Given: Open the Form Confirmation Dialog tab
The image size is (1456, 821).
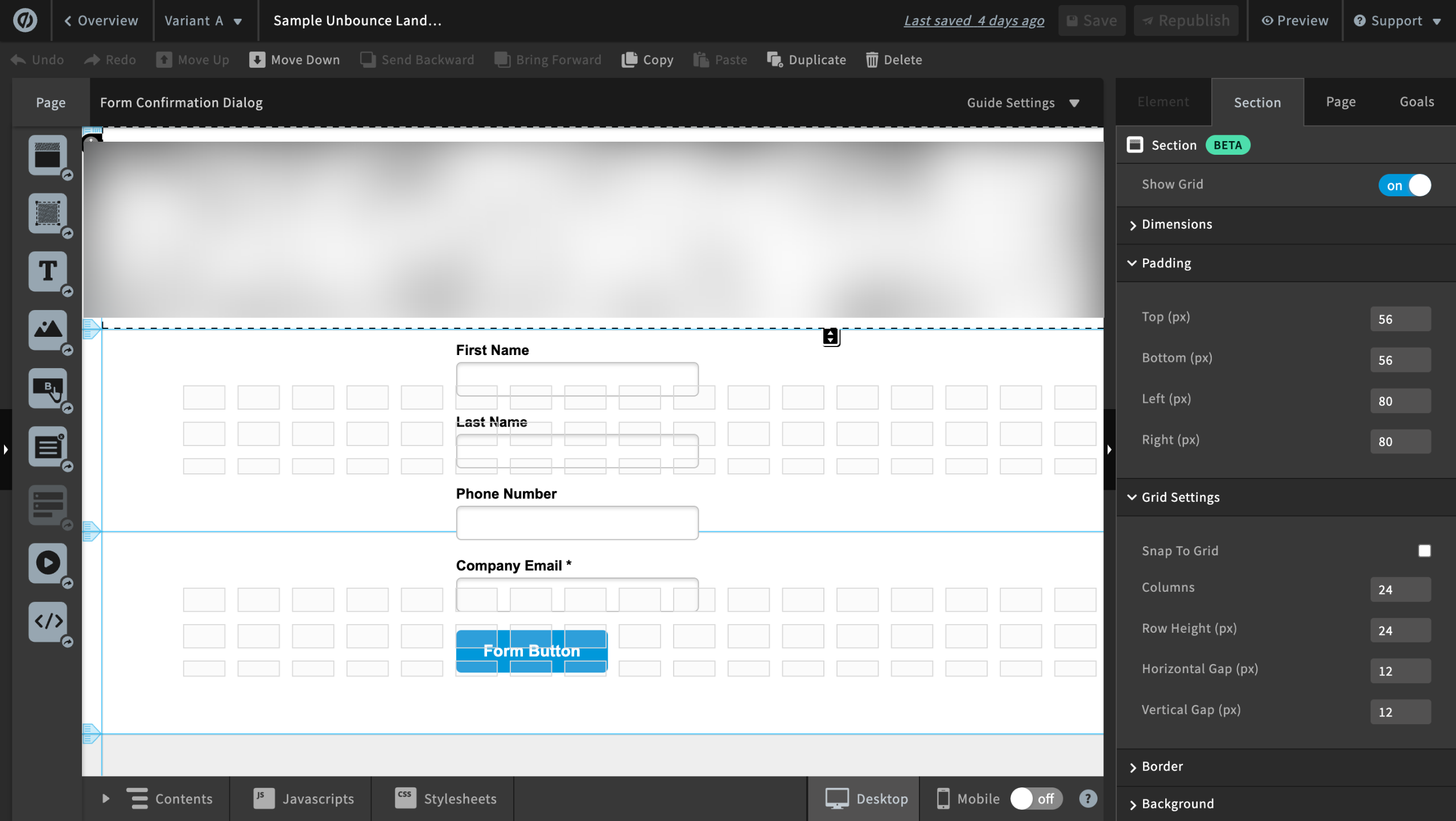Looking at the screenshot, I should tap(182, 103).
